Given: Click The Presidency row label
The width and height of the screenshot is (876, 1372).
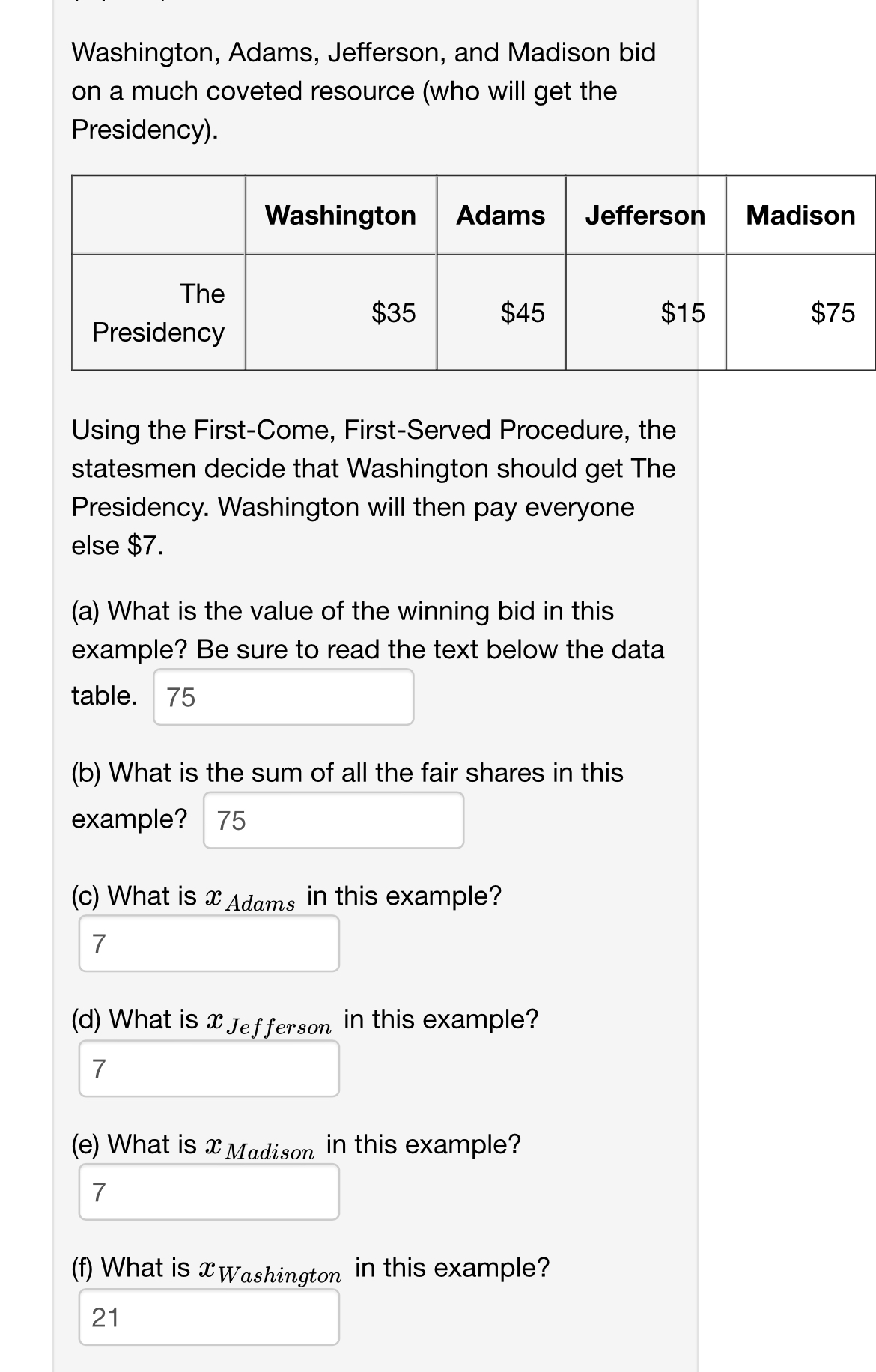Looking at the screenshot, I should [158, 313].
